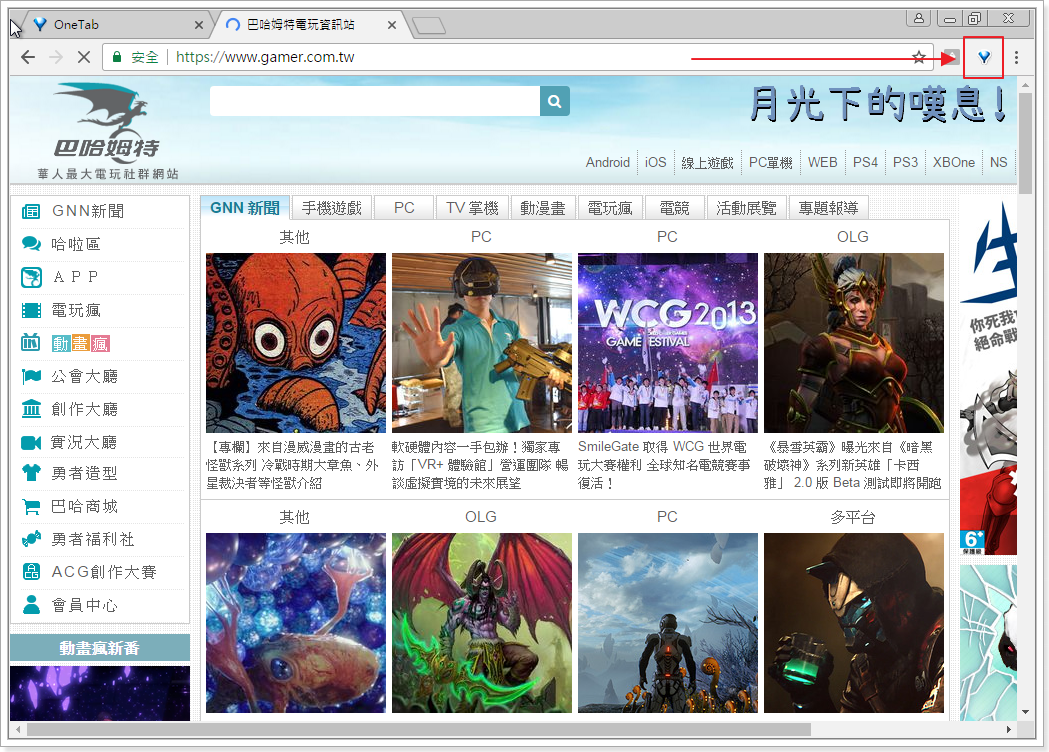Viewport: 1049px width, 752px height.
Task: Click 公會大廳 in the left sidebar
Action: point(85,376)
